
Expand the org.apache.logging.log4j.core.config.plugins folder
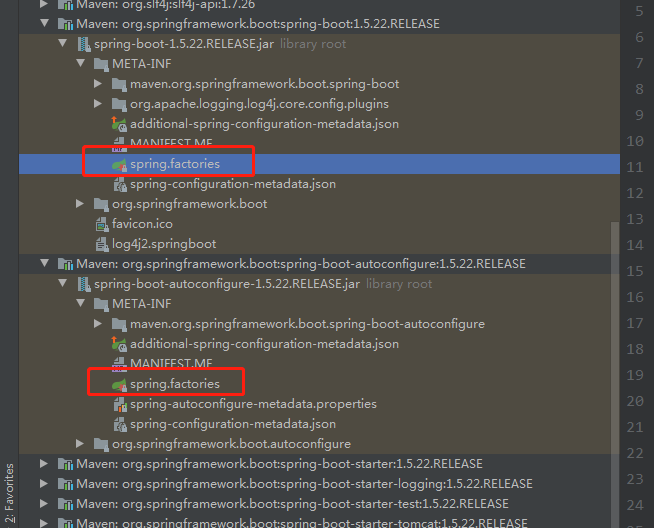[x=98, y=103]
